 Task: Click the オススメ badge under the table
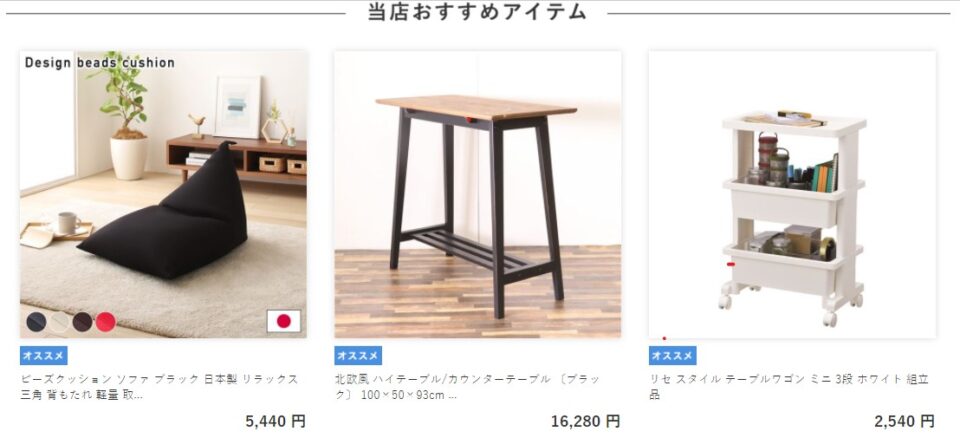pos(358,356)
